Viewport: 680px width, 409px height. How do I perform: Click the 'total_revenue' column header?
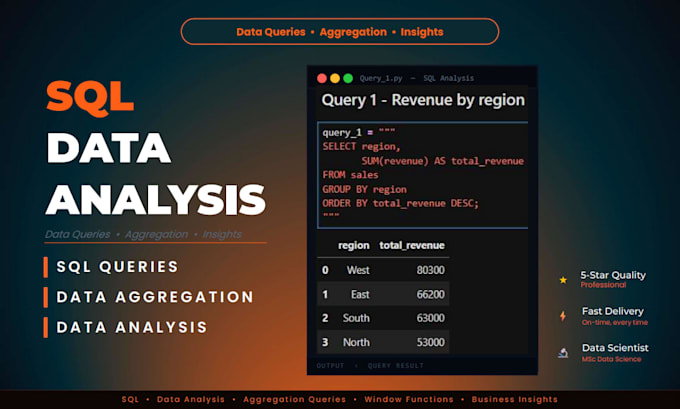tap(412, 245)
